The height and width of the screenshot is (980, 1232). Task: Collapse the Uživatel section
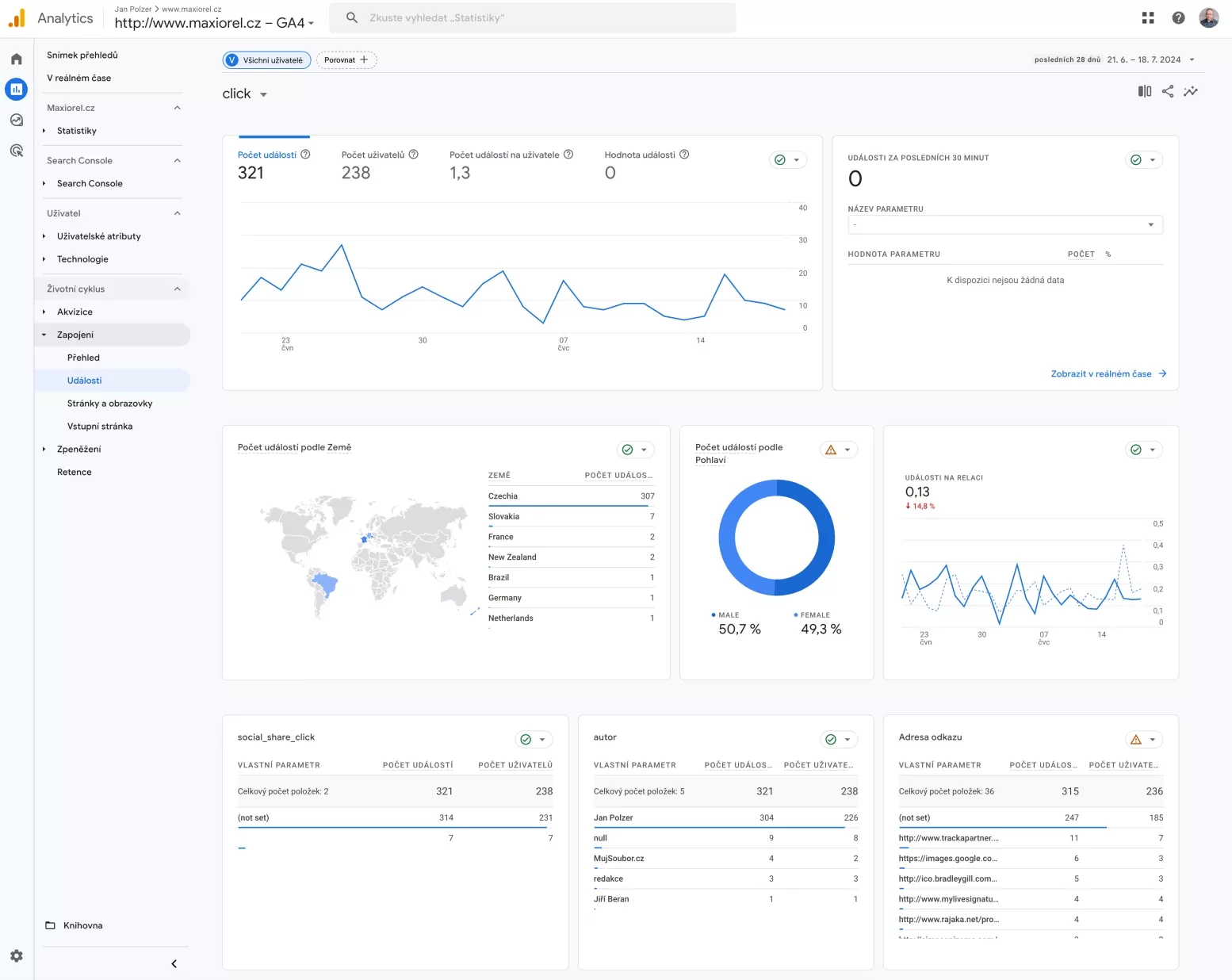178,213
